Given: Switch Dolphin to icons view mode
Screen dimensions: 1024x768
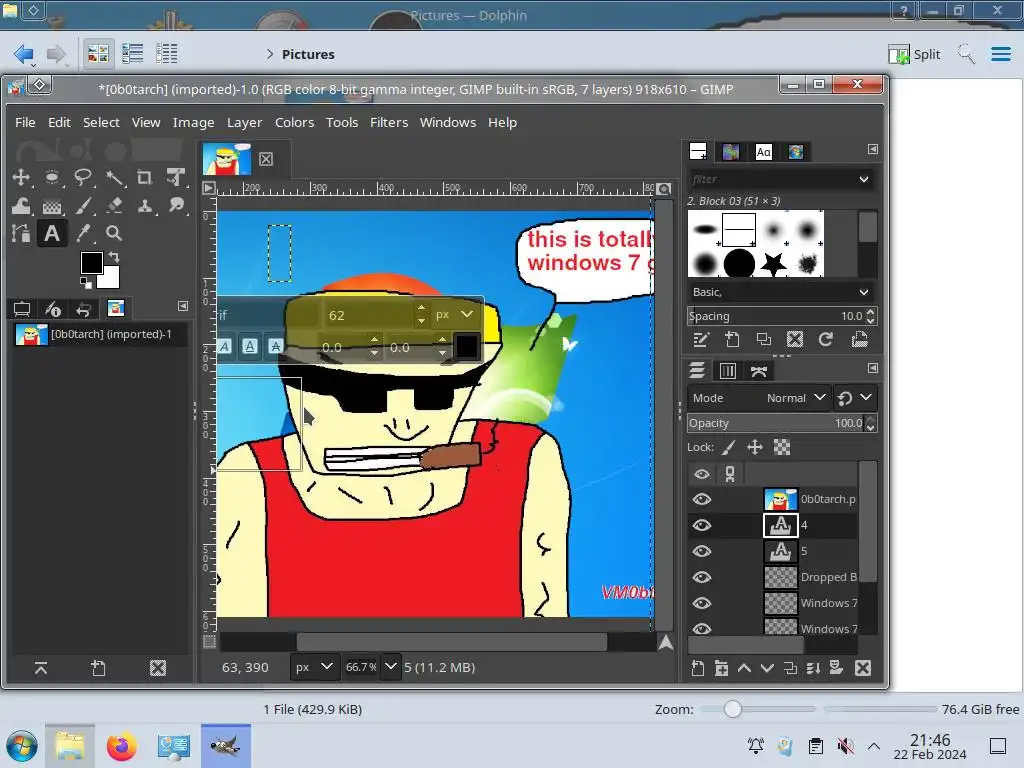Looking at the screenshot, I should pos(98,54).
